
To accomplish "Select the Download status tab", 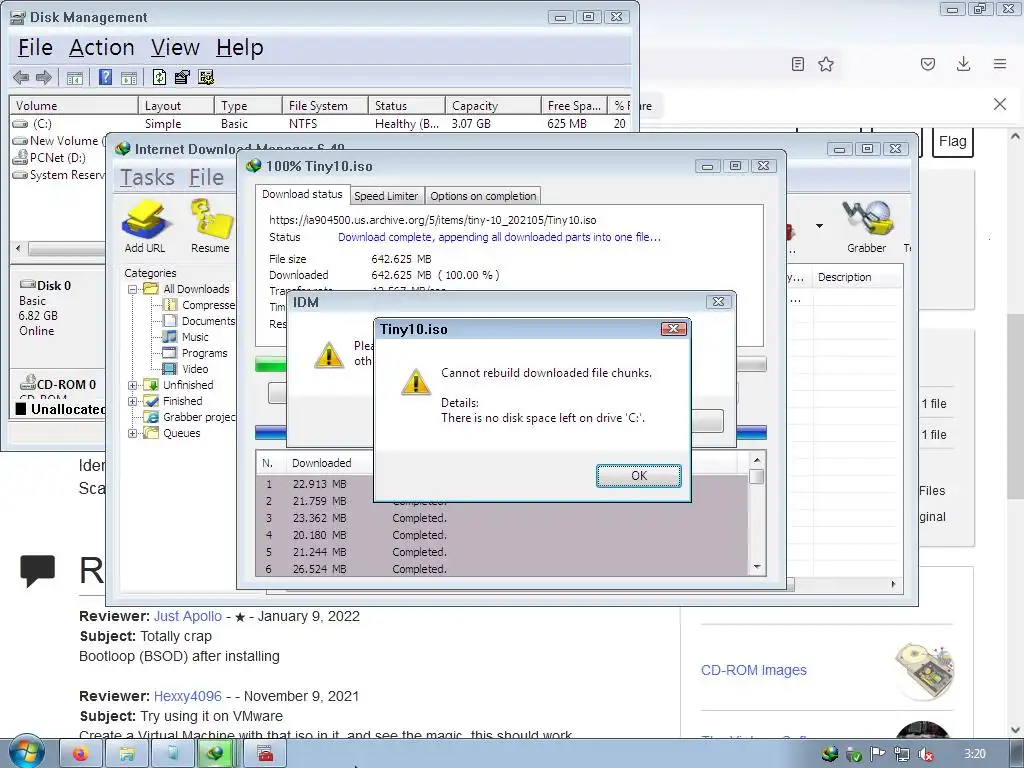I will pos(302,194).
